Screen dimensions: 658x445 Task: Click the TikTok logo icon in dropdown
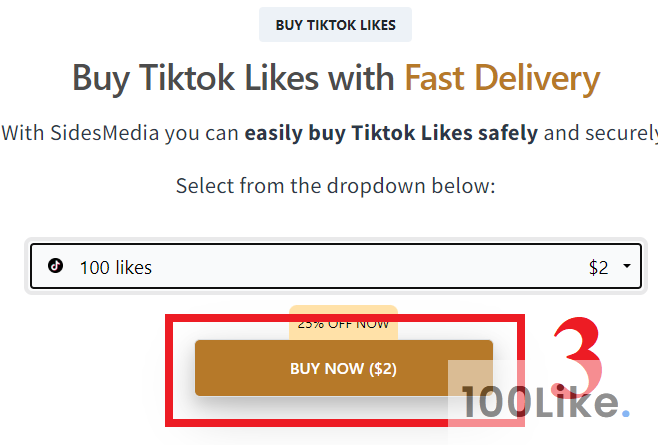pyautogui.click(x=55, y=266)
